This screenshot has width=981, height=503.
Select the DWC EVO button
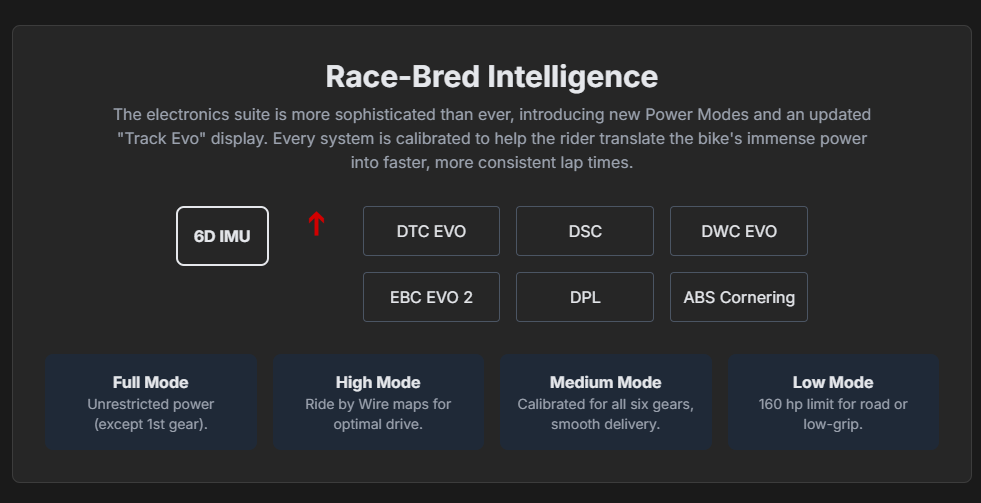[x=739, y=231]
